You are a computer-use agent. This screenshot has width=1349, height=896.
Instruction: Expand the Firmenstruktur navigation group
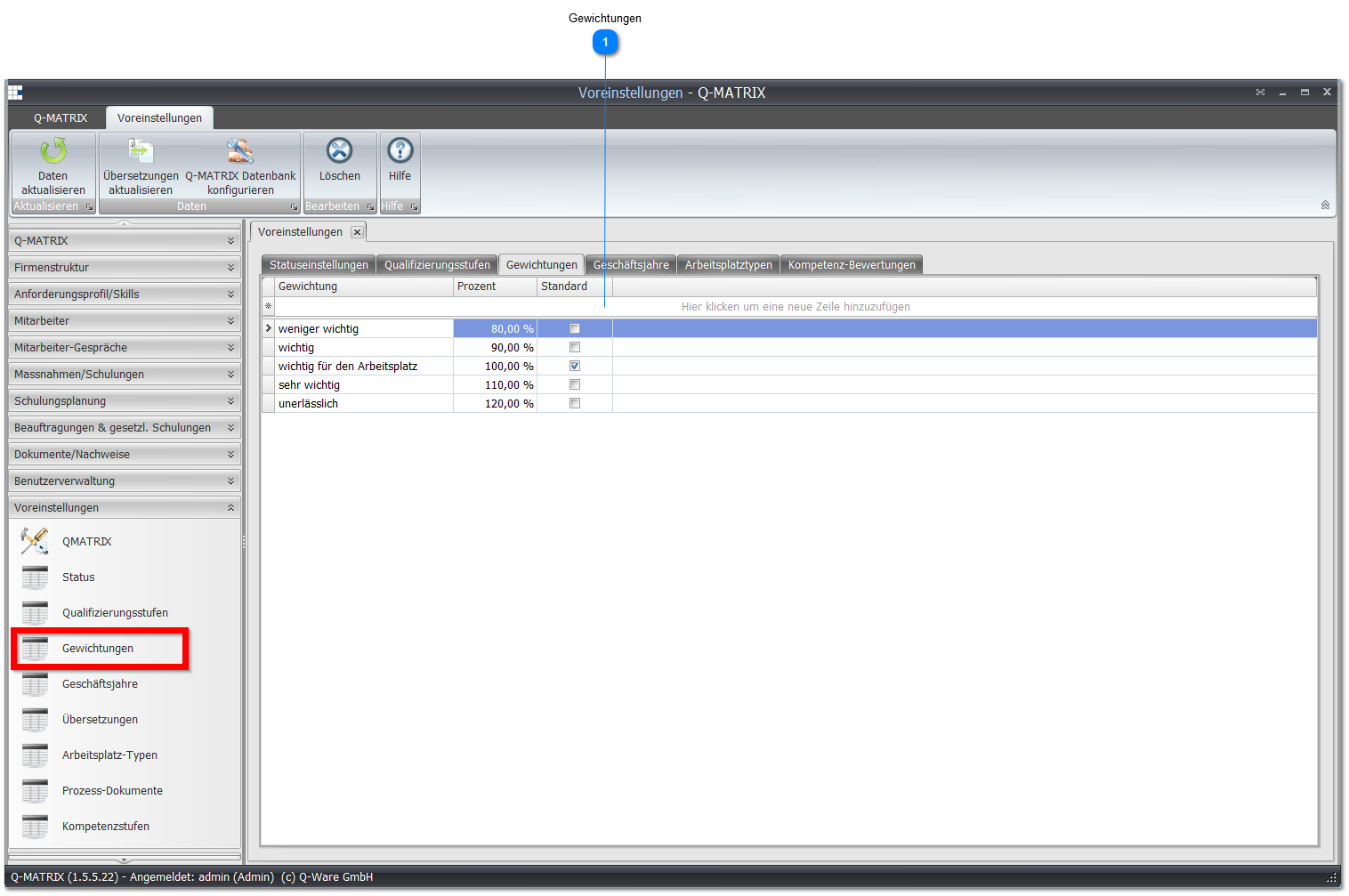coord(125,267)
